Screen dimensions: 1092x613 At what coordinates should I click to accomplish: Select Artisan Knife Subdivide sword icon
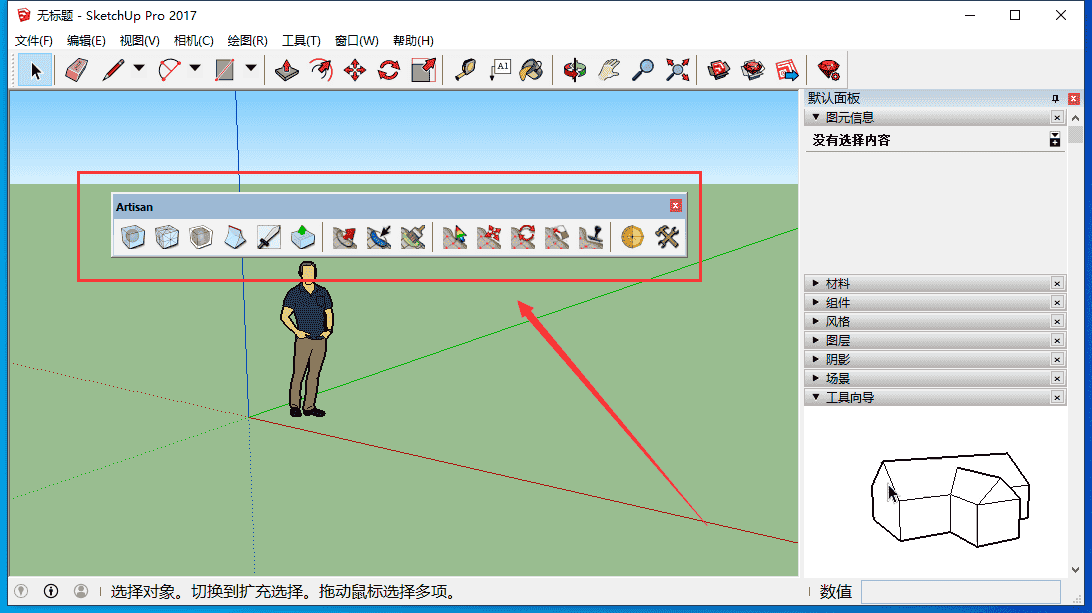pos(269,237)
